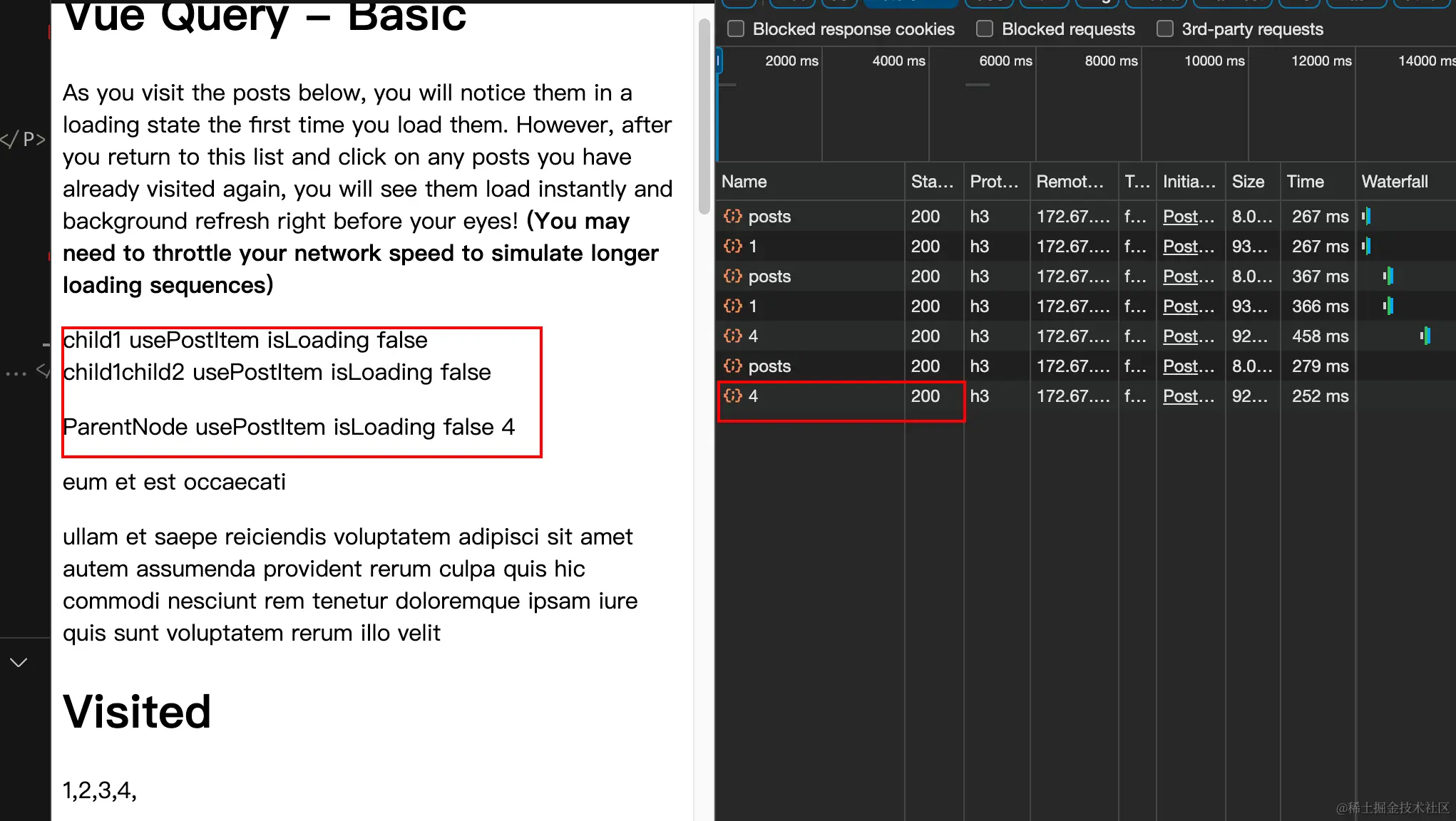Sort requests by Time column
1456x821 pixels.
[x=1305, y=182]
